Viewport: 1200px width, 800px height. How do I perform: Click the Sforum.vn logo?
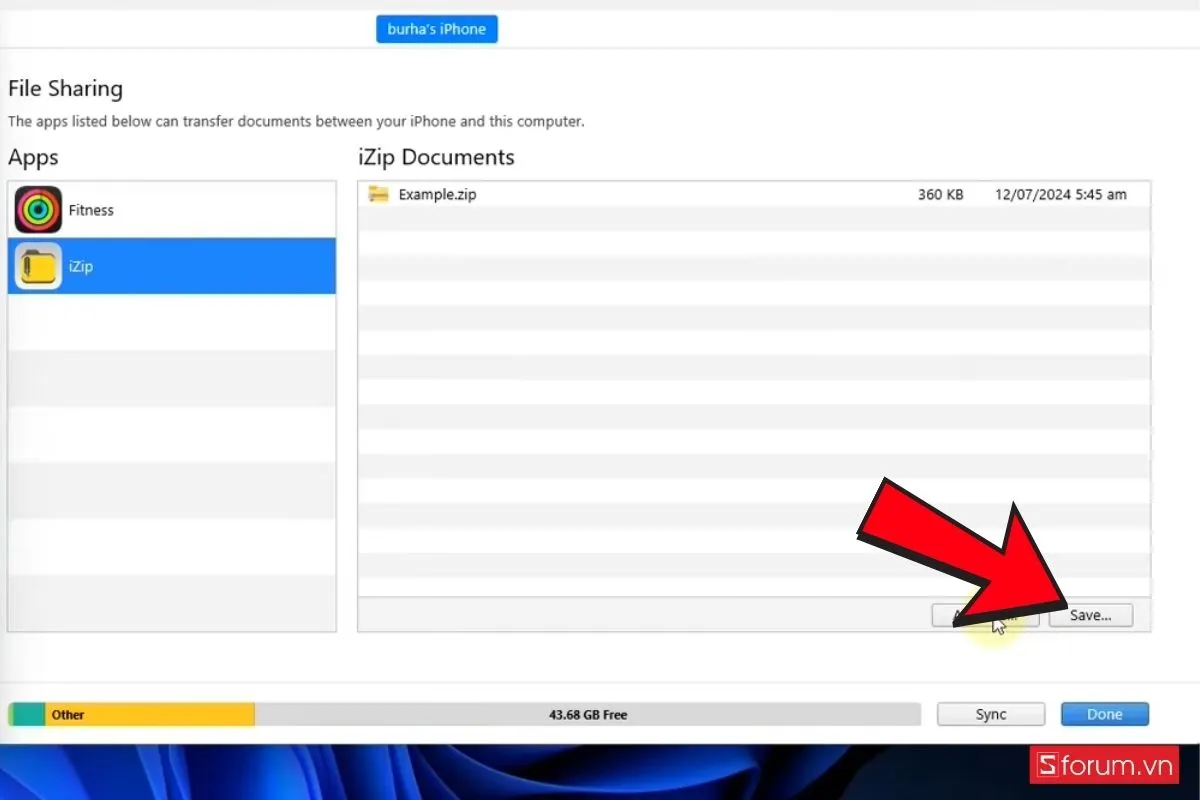click(1103, 765)
